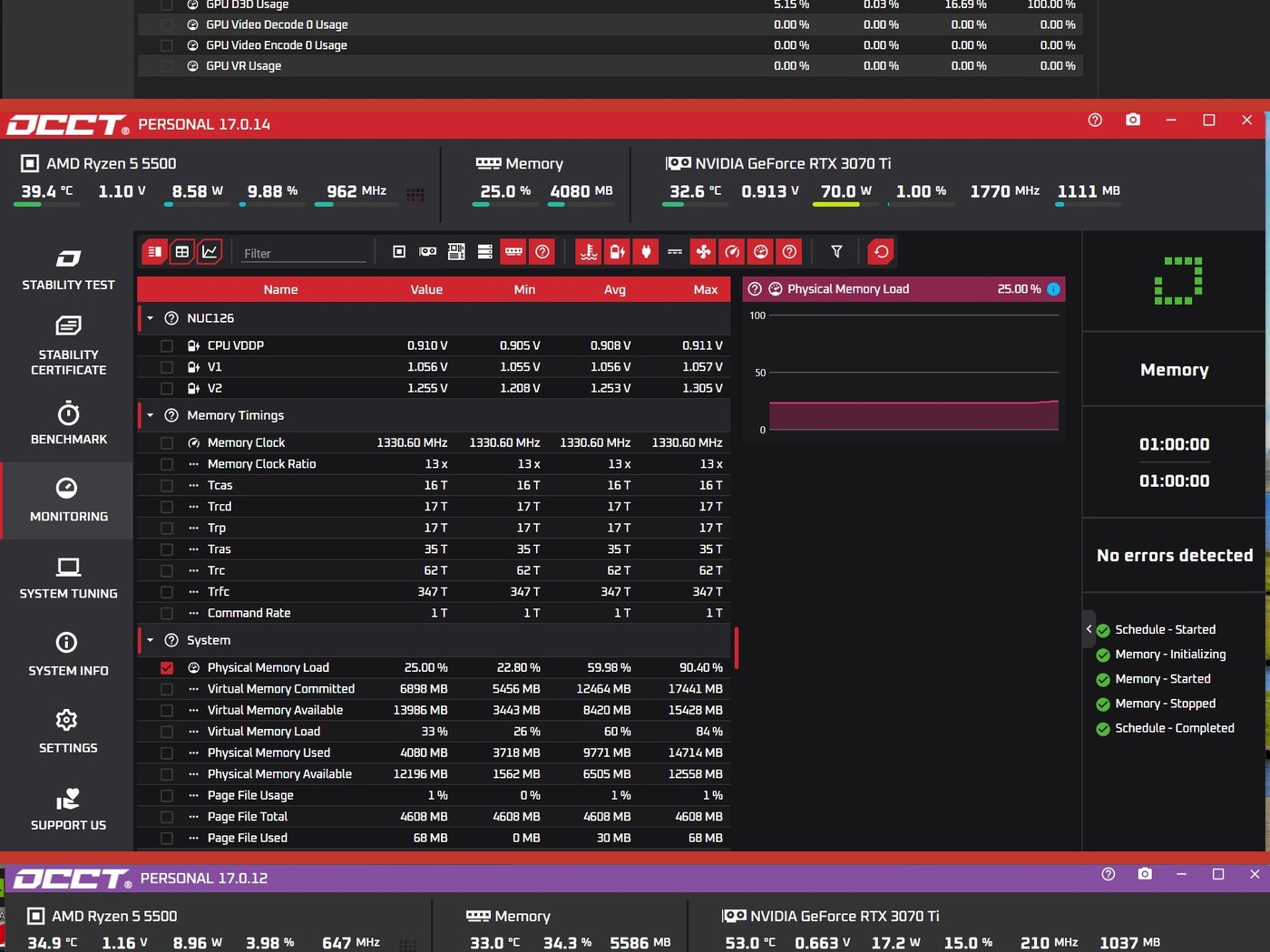Viewport: 1270px width, 952px height.
Task: Click the question mark icon on graph header
Action: click(755, 289)
